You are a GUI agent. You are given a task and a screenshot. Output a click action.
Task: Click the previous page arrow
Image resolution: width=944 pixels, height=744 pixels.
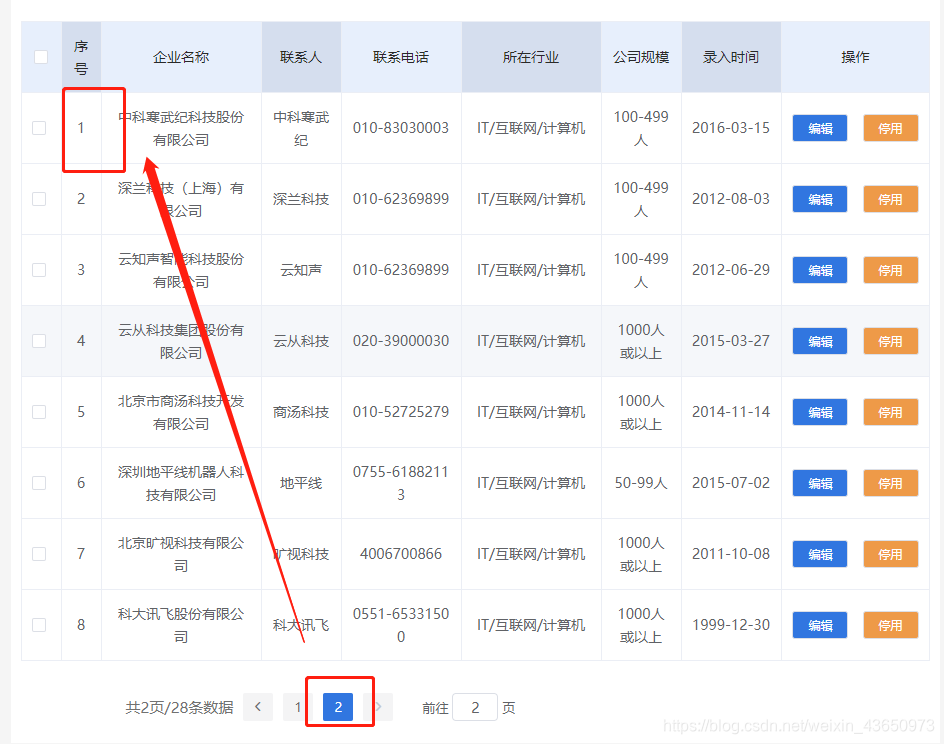pos(258,707)
